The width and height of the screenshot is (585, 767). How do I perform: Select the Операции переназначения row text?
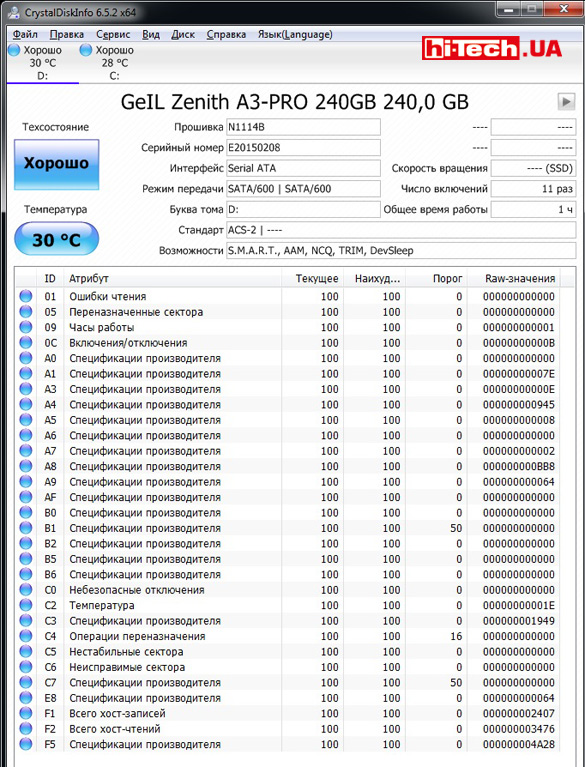pos(137,636)
